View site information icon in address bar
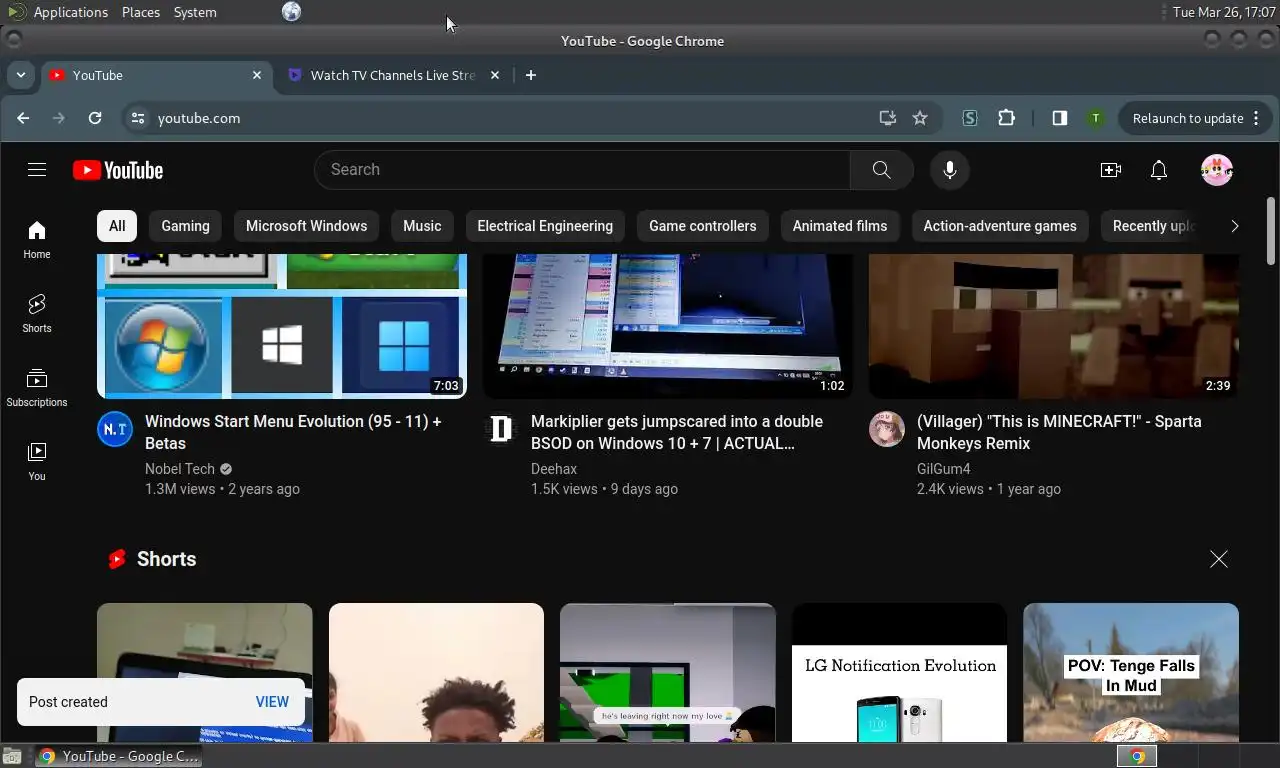1280x768 pixels. coord(138,118)
